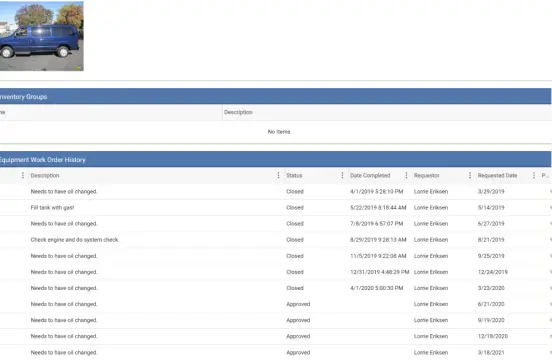Click completed date 8/29/2019 9:28:13 AM
The width and height of the screenshot is (552, 362).
[x=378, y=240]
